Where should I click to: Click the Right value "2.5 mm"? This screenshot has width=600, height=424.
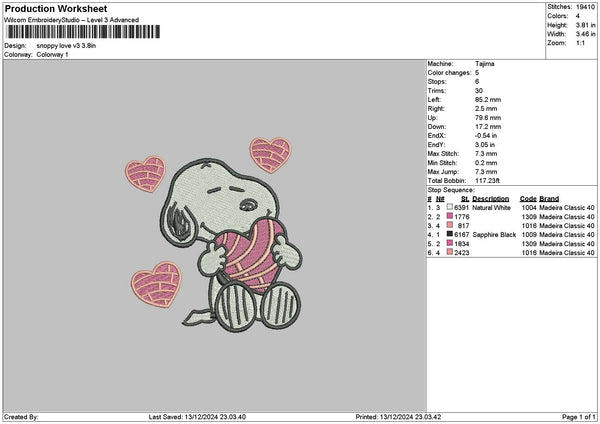coord(486,109)
